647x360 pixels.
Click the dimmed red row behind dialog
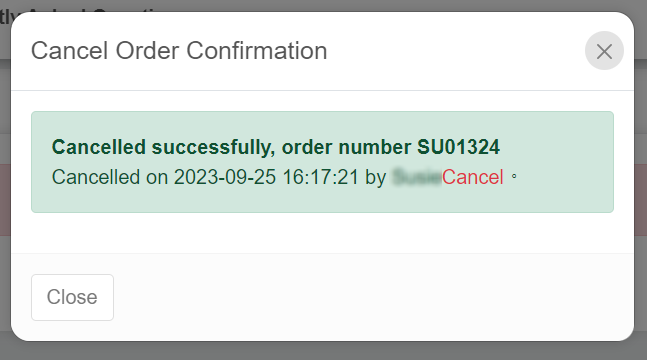pos(5,200)
